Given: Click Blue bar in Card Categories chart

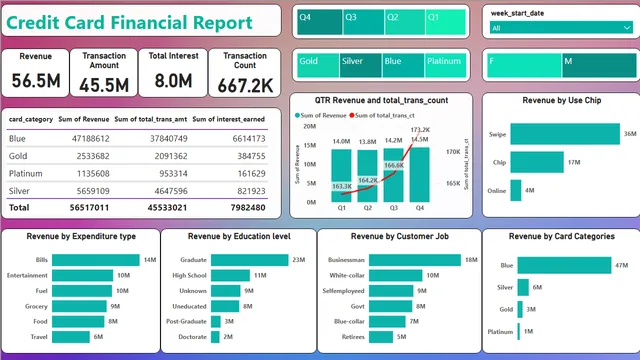Looking at the screenshot, I should pyautogui.click(x=564, y=265).
